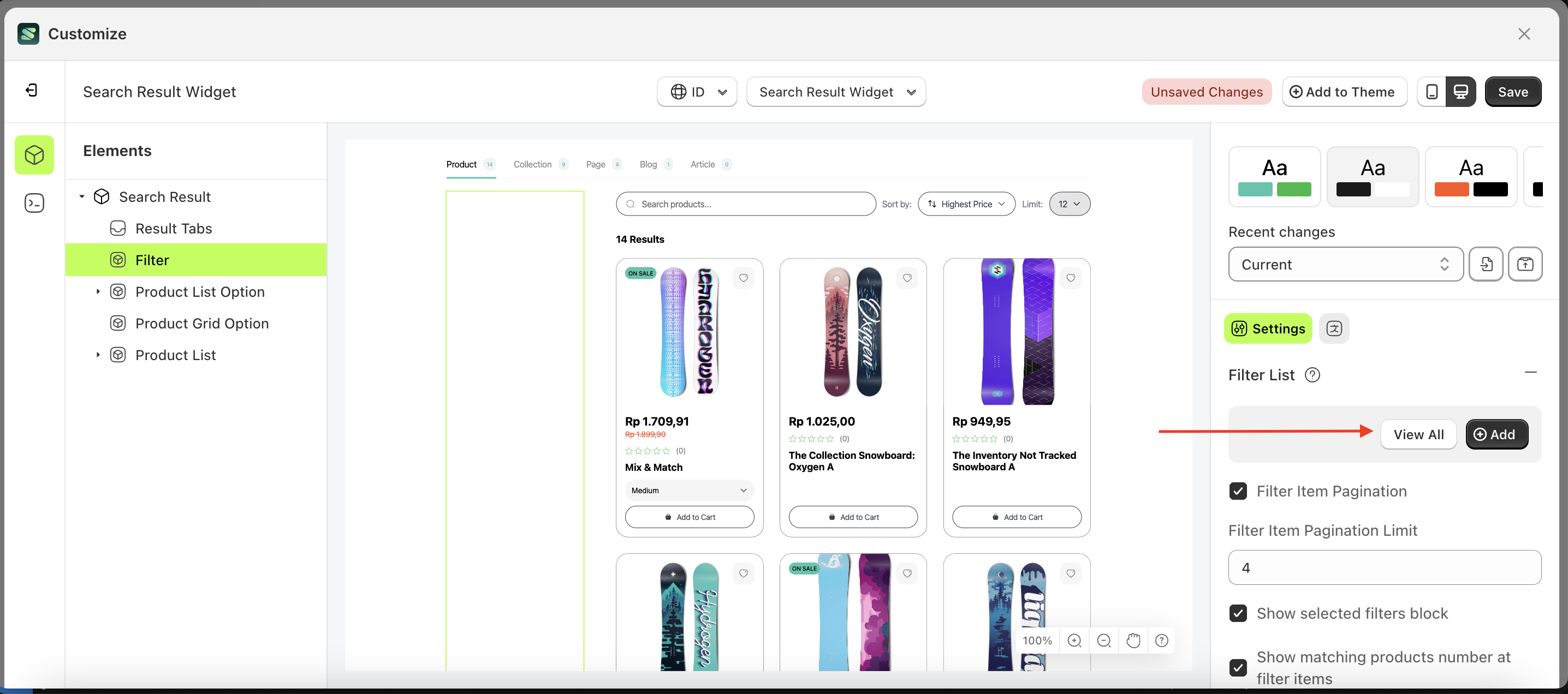The height and width of the screenshot is (694, 1568).
Task: Switch to the Collection results tab
Action: (533, 164)
